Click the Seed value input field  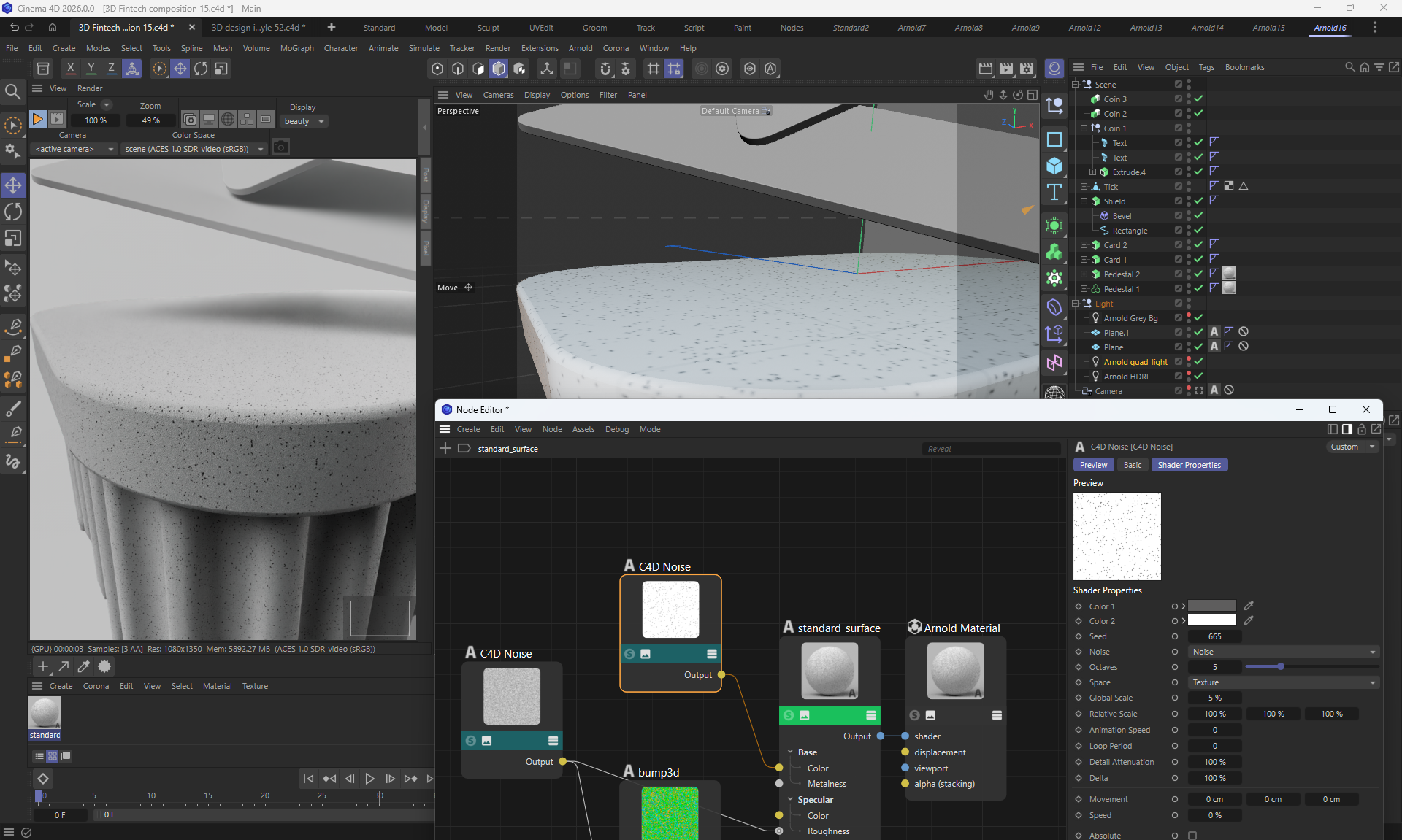pos(1214,636)
